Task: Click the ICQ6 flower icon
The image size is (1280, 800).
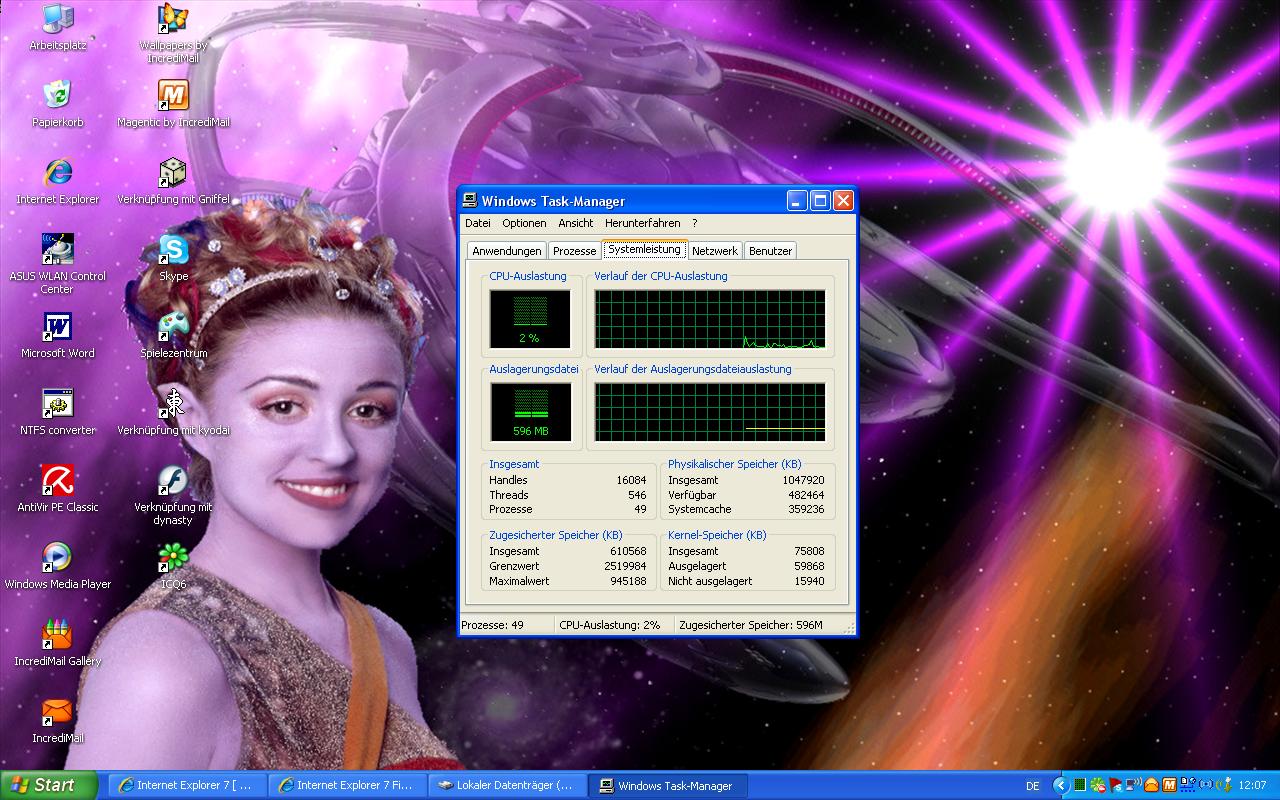Action: pyautogui.click(x=173, y=558)
